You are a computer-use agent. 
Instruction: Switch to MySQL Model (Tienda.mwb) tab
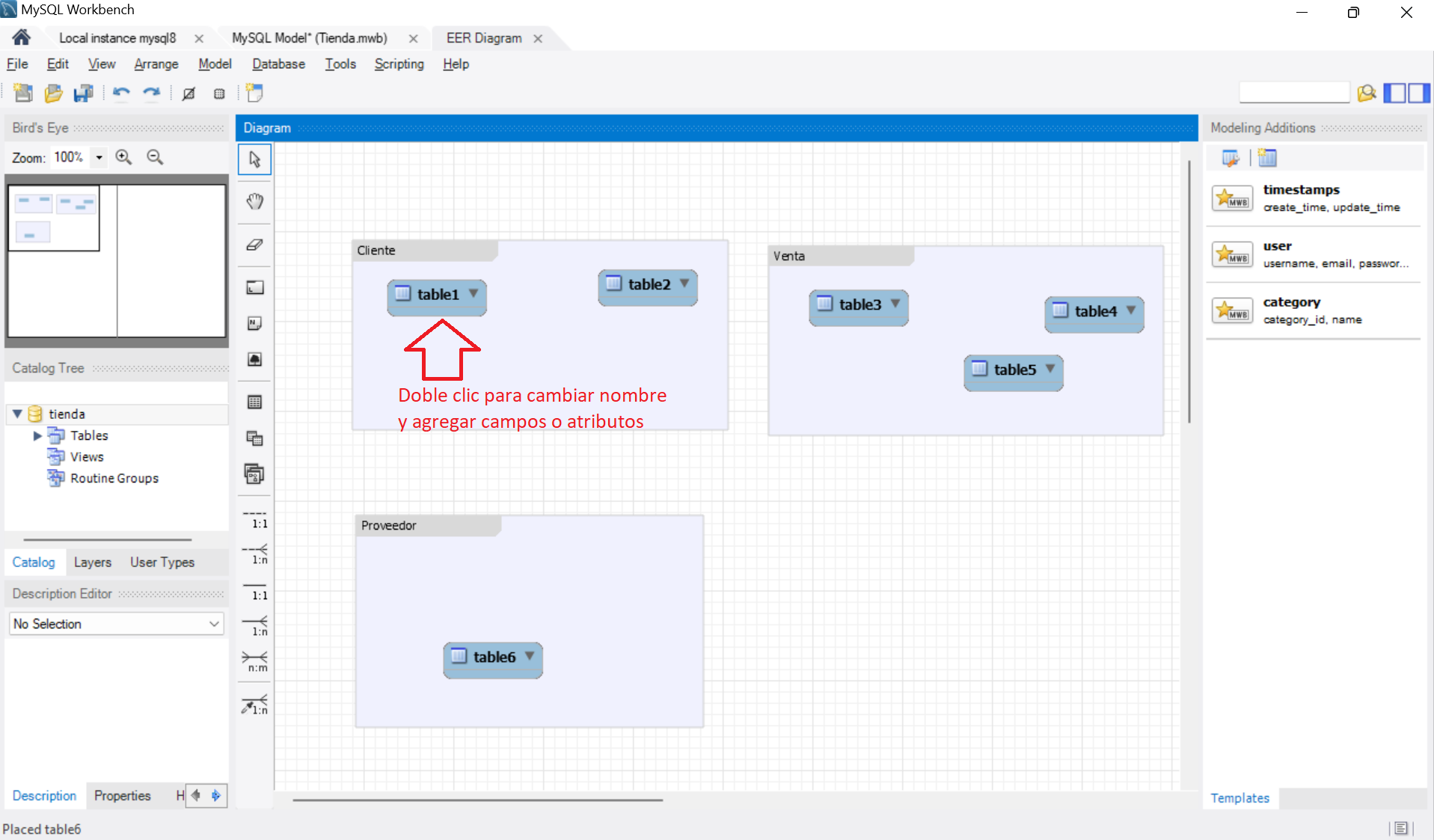pos(310,38)
